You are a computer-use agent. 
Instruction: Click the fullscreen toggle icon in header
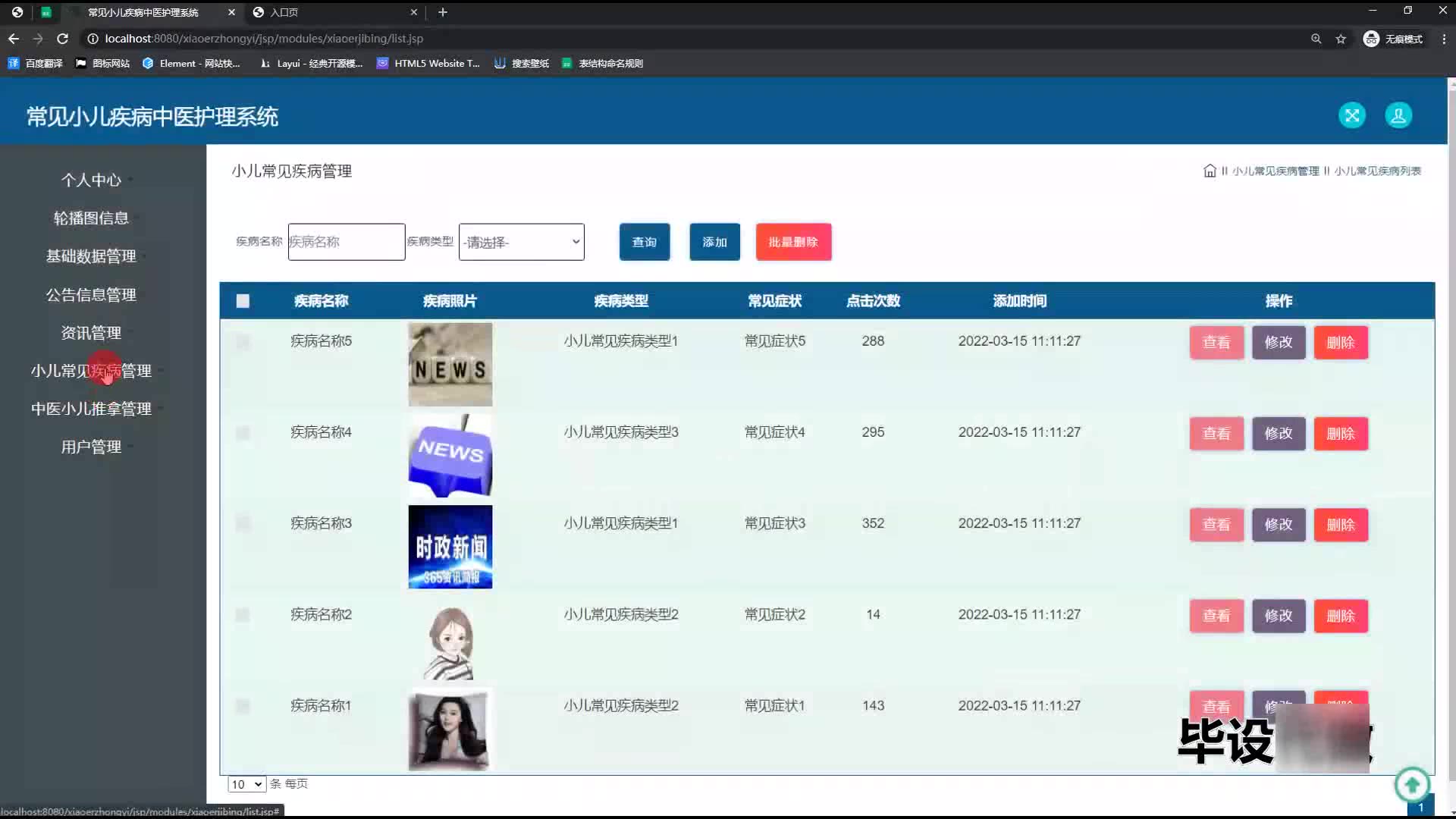(1351, 115)
